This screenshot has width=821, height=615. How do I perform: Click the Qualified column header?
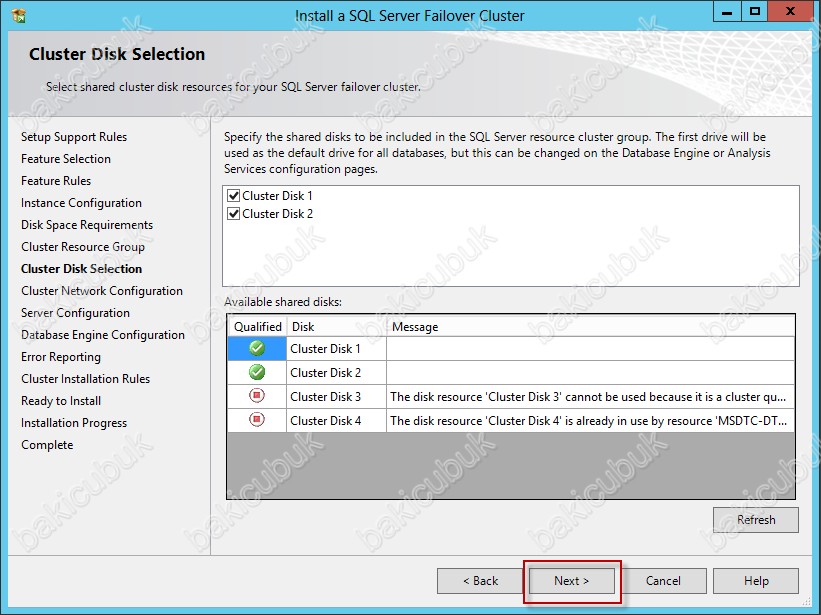coord(258,327)
